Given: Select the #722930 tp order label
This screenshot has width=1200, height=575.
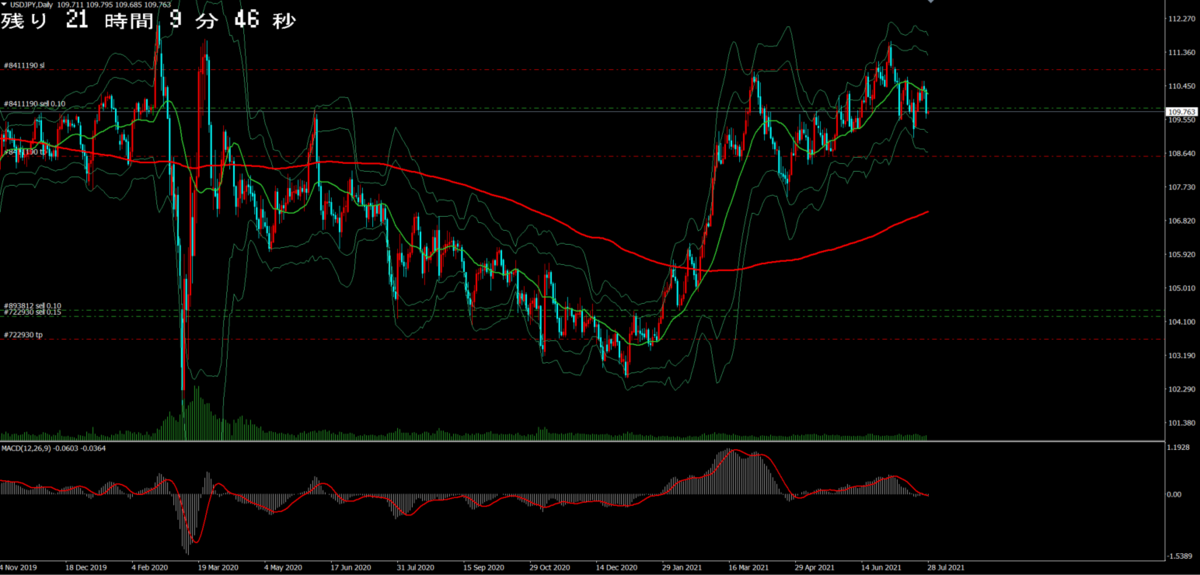Looking at the screenshot, I should pos(24,335).
